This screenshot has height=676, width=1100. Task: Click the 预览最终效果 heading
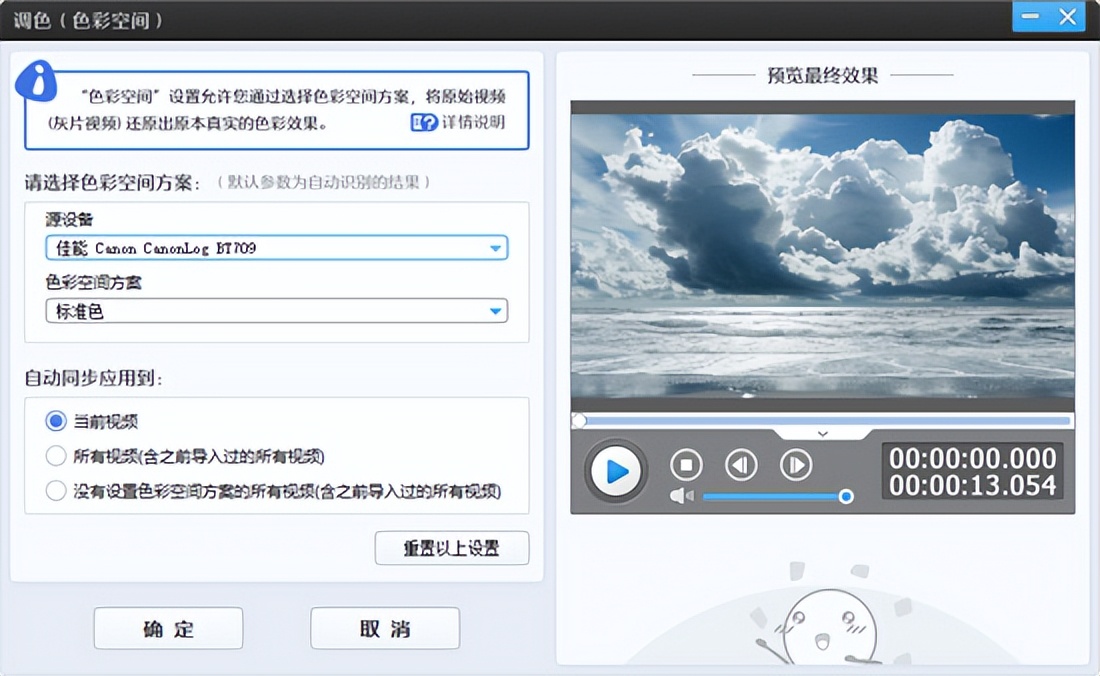pos(822,75)
